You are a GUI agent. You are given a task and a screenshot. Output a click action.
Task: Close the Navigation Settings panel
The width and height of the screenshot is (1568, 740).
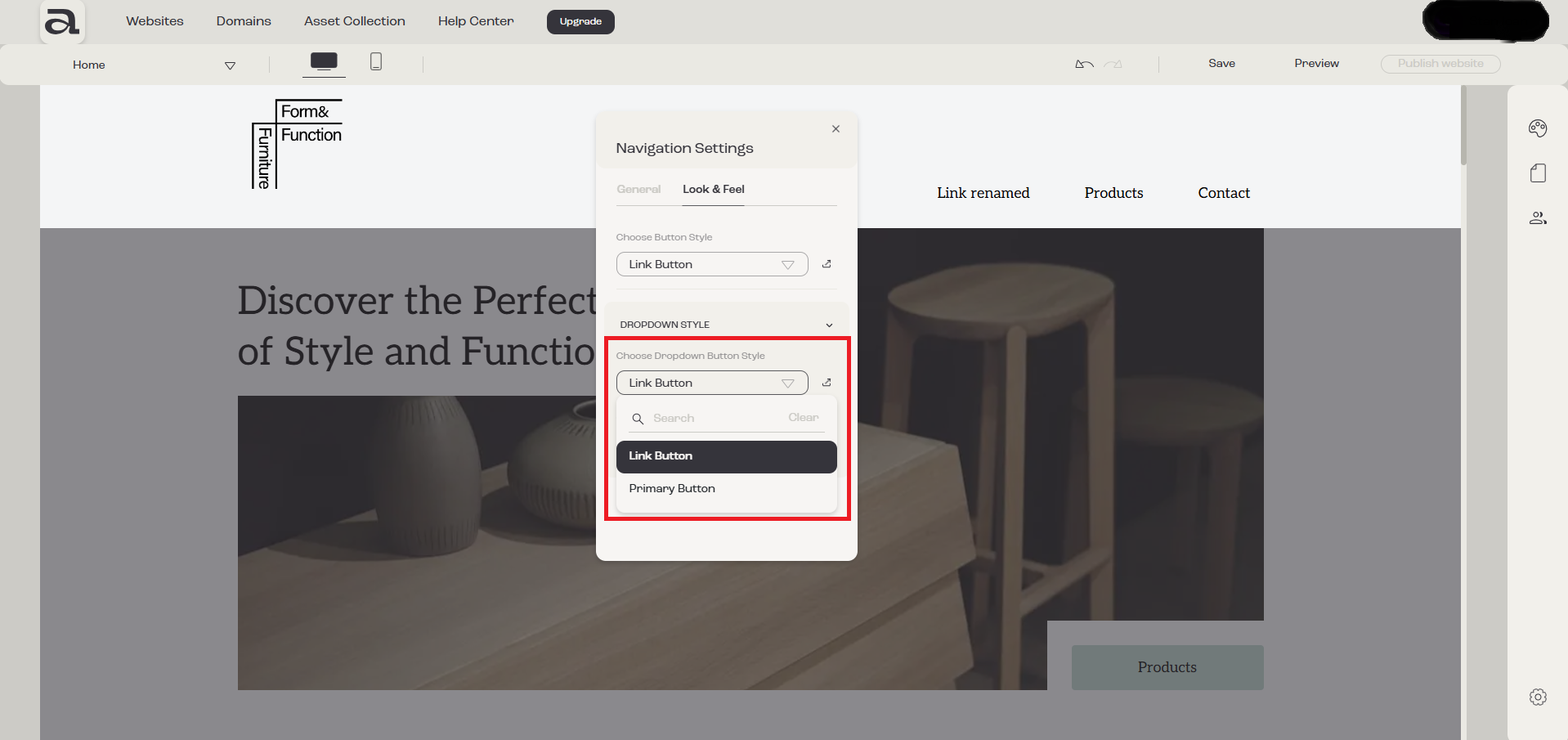(x=836, y=128)
